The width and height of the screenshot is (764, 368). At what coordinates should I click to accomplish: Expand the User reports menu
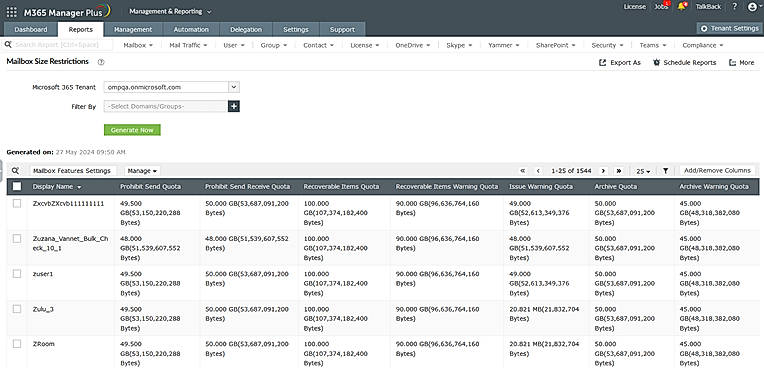tap(233, 45)
